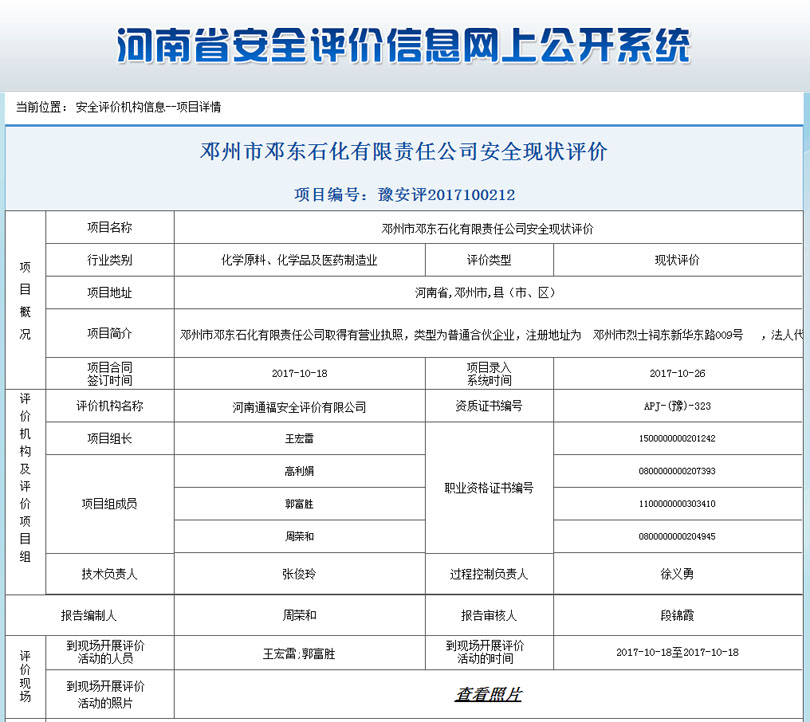Click the 评价机构及评价项目组 section header

(x=25, y=477)
